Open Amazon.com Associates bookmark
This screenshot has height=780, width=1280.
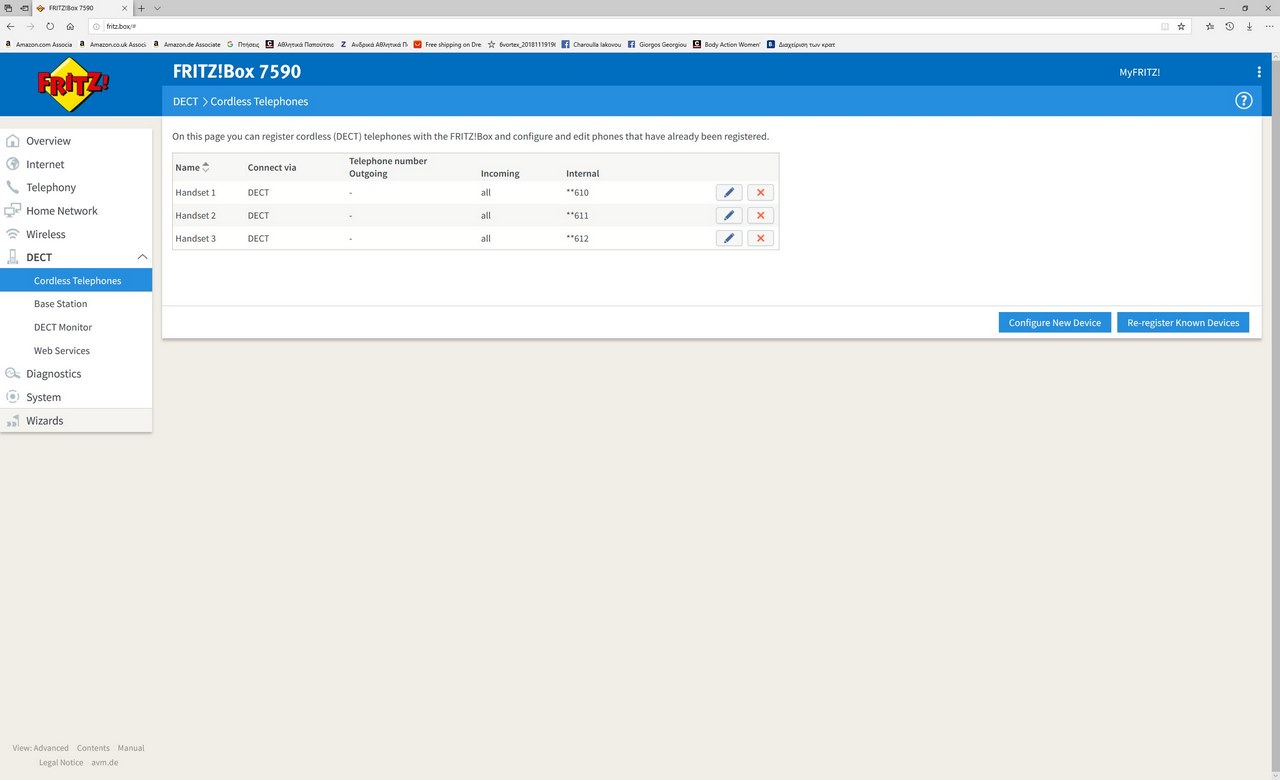click(x=40, y=44)
